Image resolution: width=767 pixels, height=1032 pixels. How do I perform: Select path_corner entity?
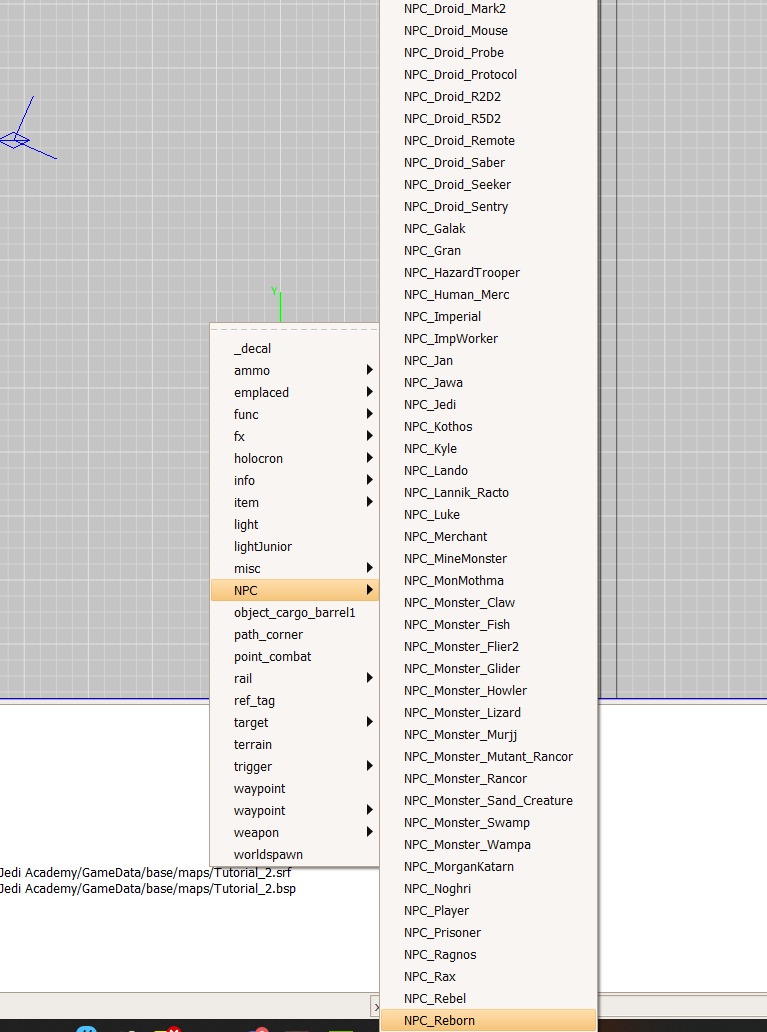point(294,634)
